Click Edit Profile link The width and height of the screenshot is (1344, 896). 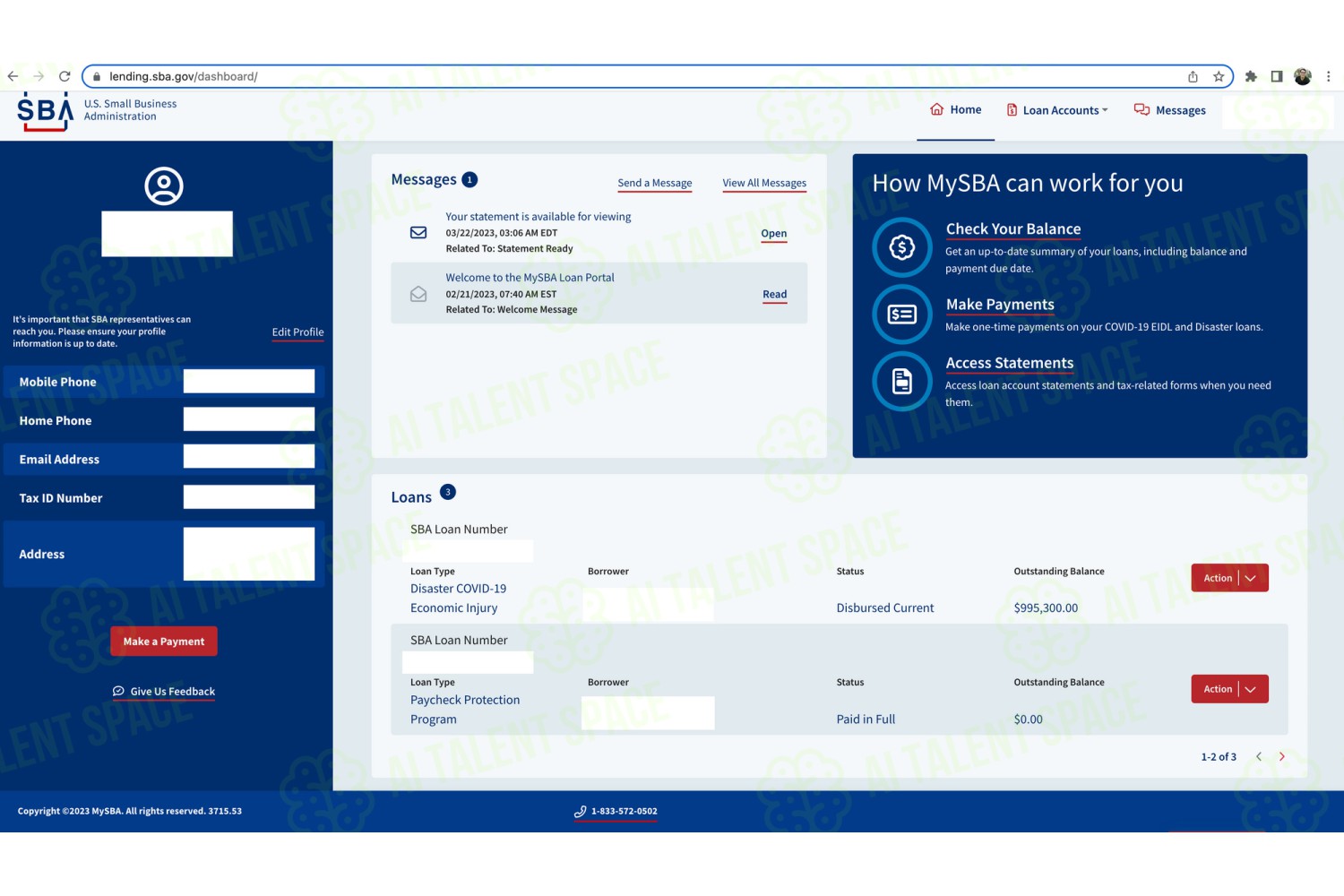pyautogui.click(x=297, y=332)
